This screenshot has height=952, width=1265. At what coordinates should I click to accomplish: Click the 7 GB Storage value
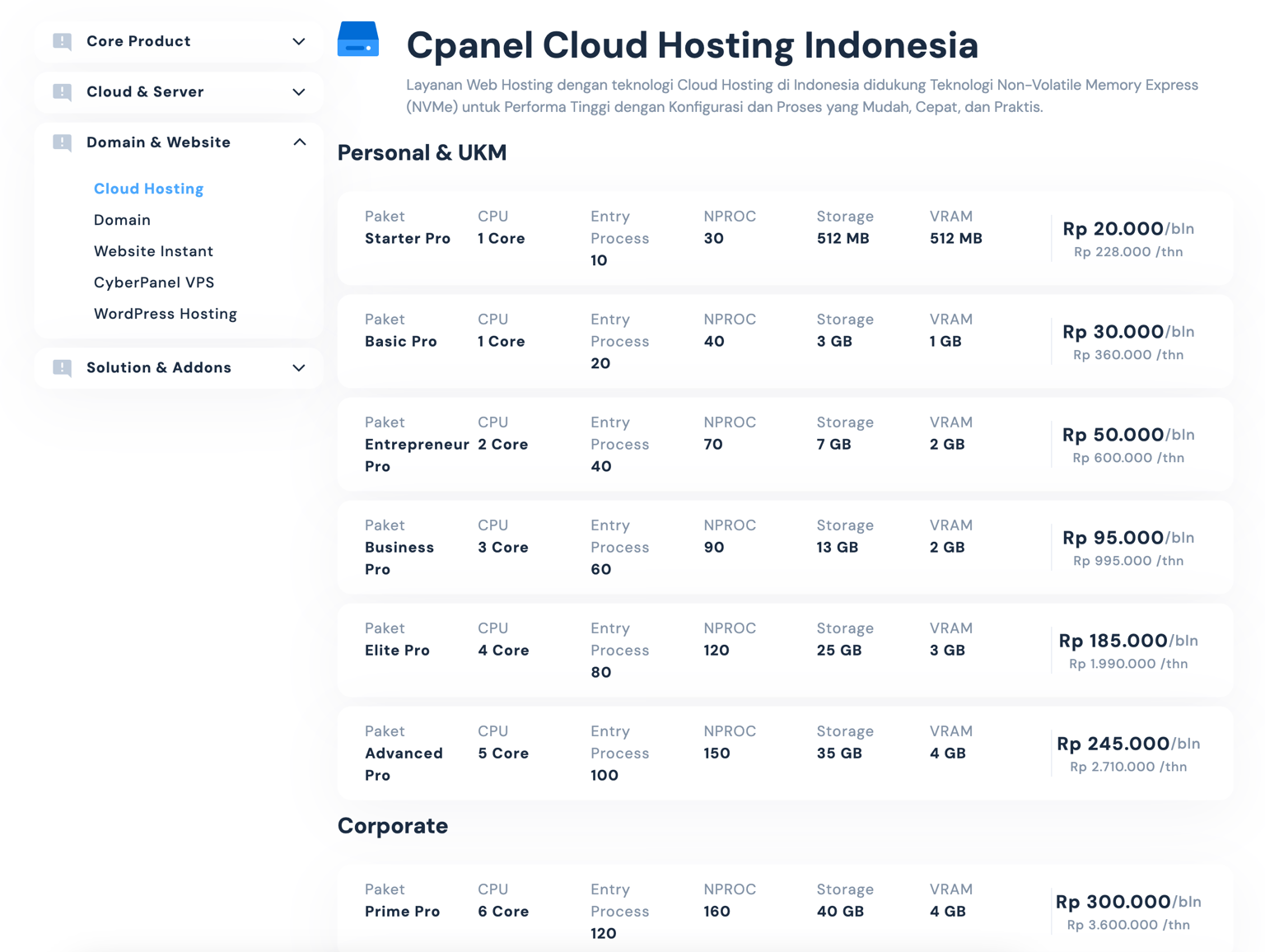[x=834, y=445]
